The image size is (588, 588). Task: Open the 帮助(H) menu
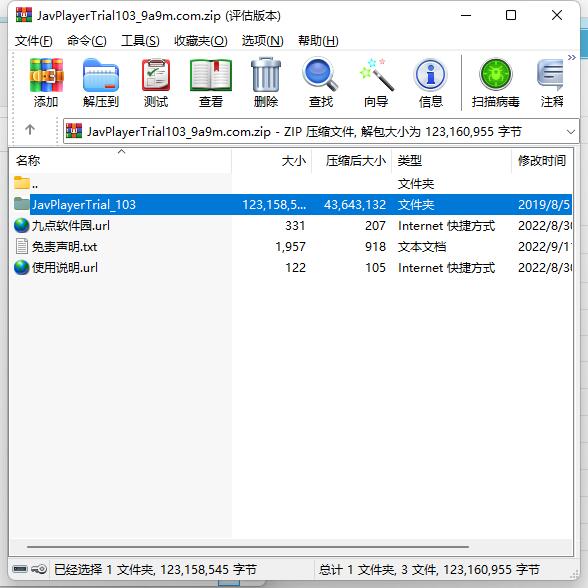point(318,40)
